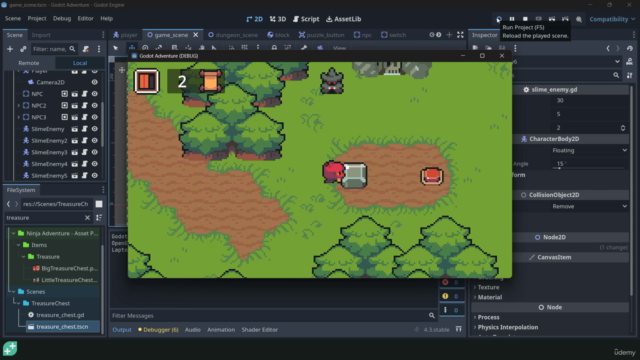This screenshot has height=360, width=640.
Task: Toggle visibility of SlimeEnemy5 node
Action: (x=95, y=176)
